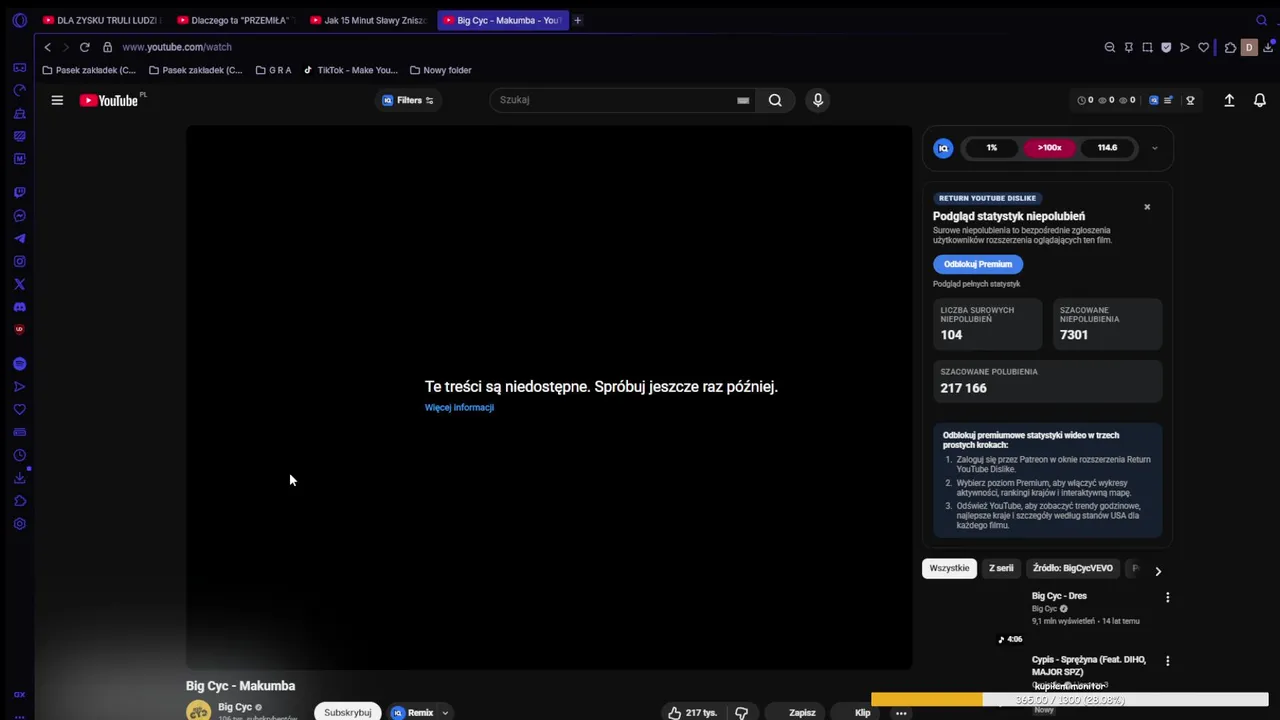
Task: Open YouTube notifications bell
Action: [1260, 100]
